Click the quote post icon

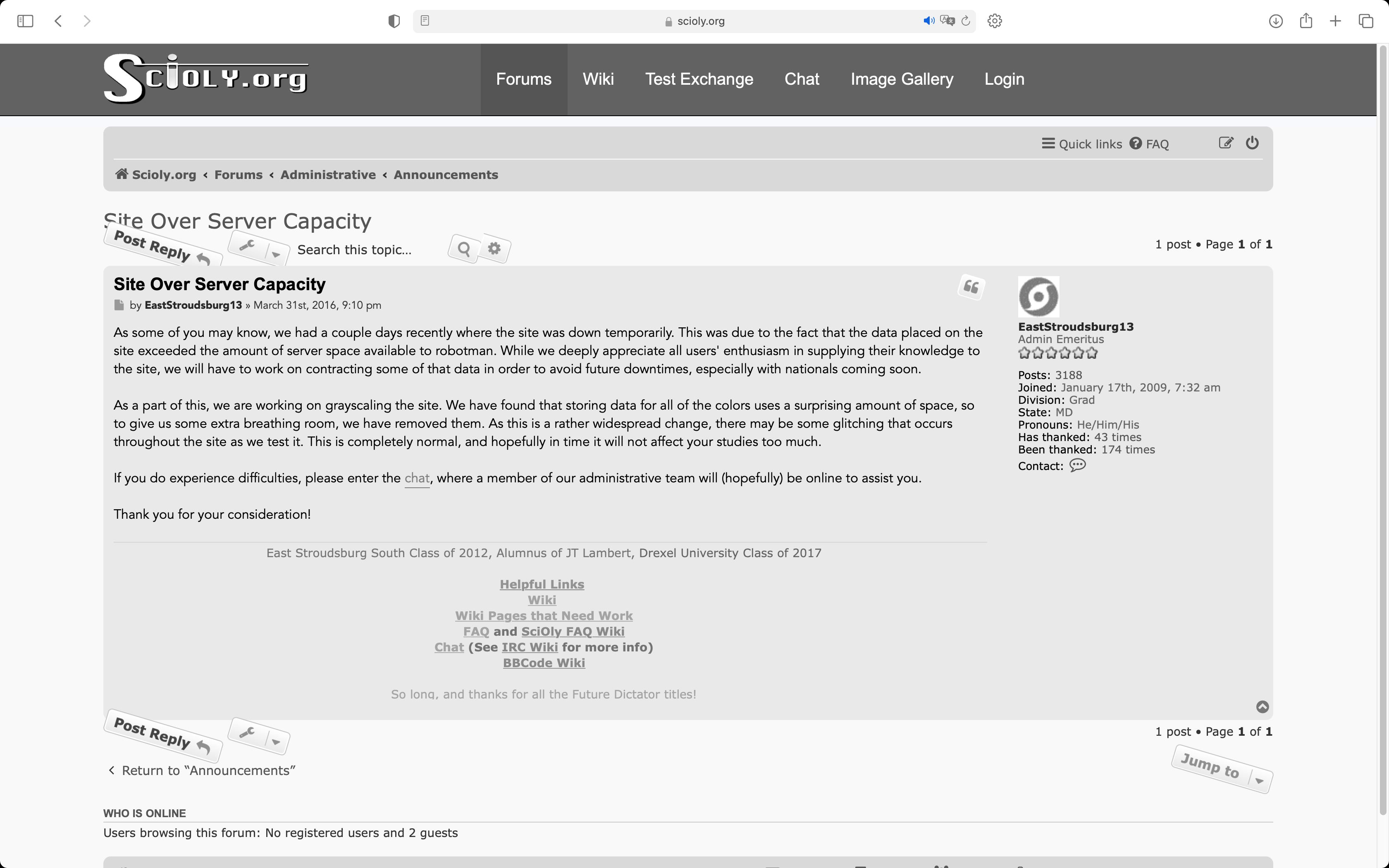click(971, 286)
